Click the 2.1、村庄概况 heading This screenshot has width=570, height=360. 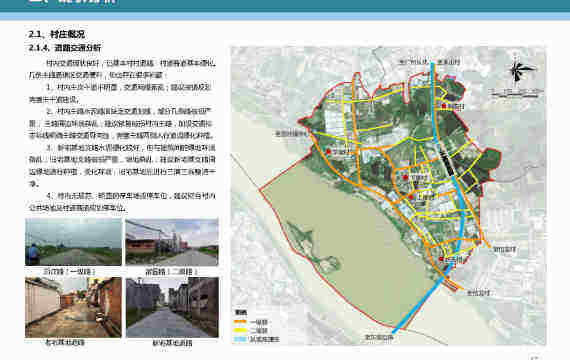click(57, 34)
